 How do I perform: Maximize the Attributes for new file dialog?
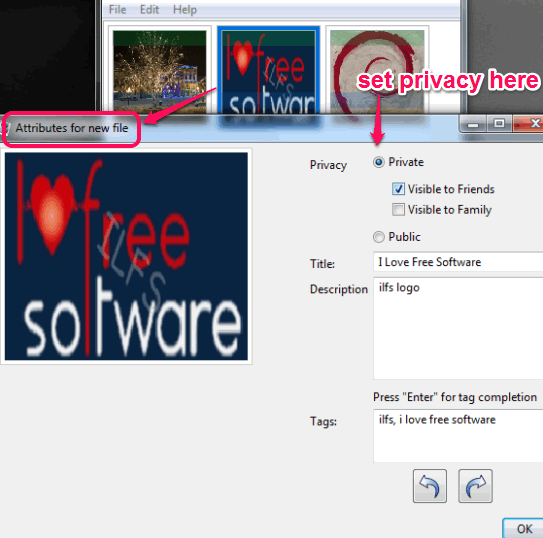[x=499, y=124]
